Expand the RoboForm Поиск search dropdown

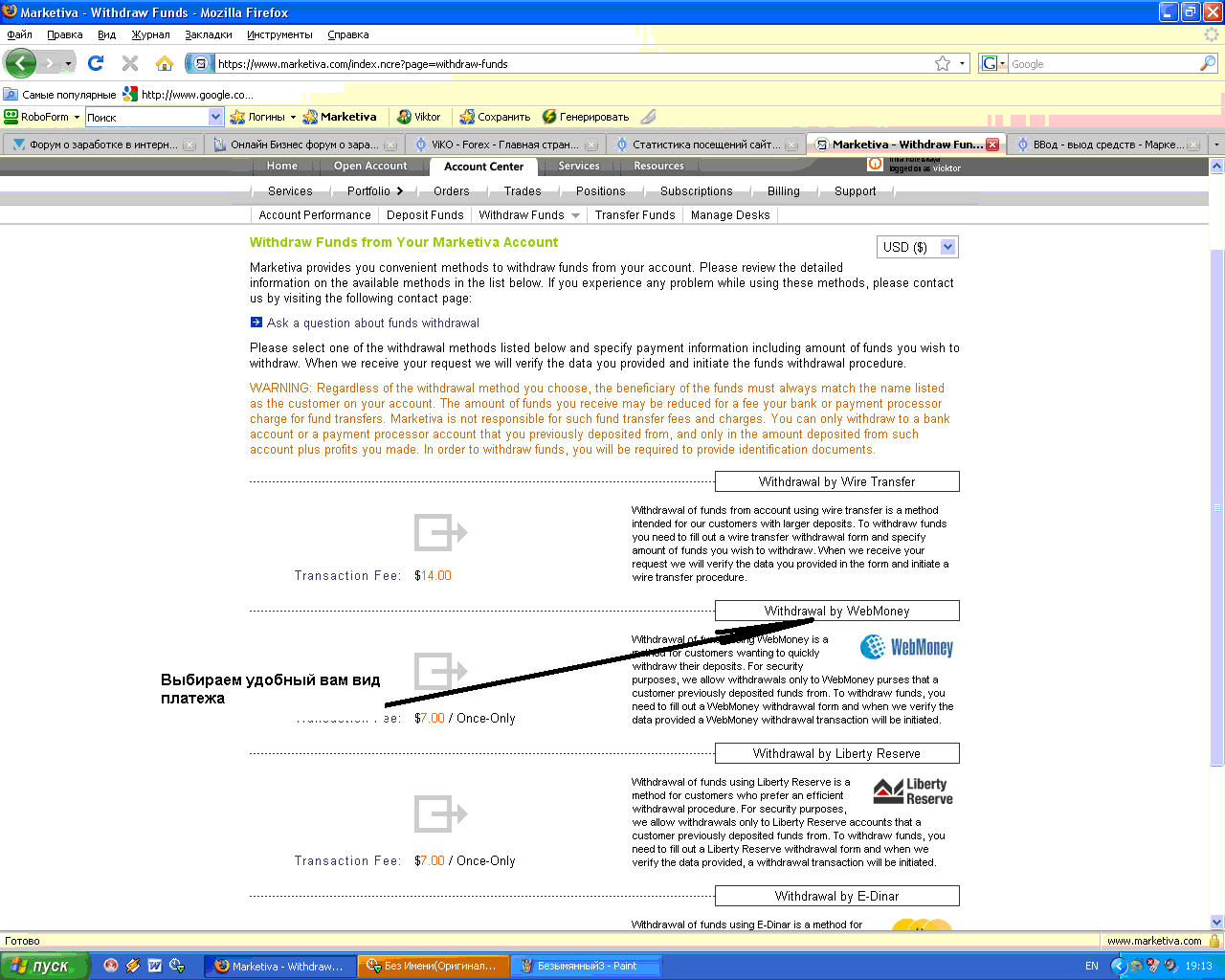(x=215, y=117)
